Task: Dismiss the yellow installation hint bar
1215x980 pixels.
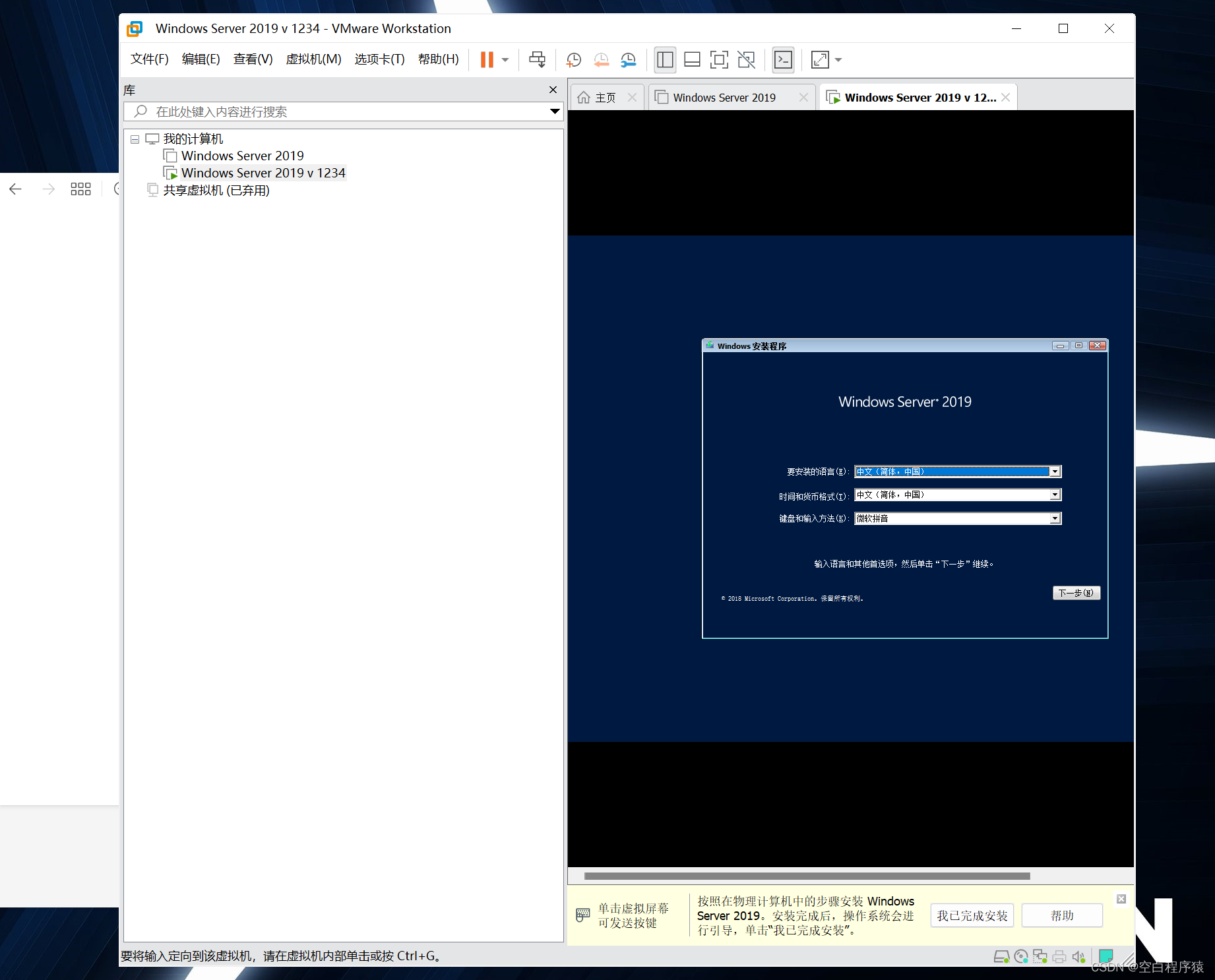Action: (1121, 899)
